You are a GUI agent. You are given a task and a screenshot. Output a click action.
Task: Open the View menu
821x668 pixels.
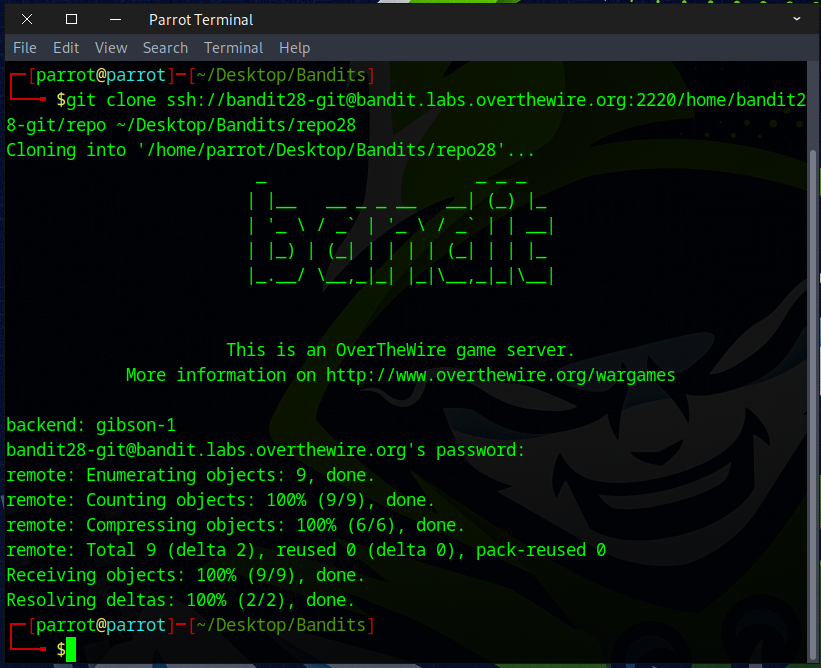pyautogui.click(x=111, y=48)
